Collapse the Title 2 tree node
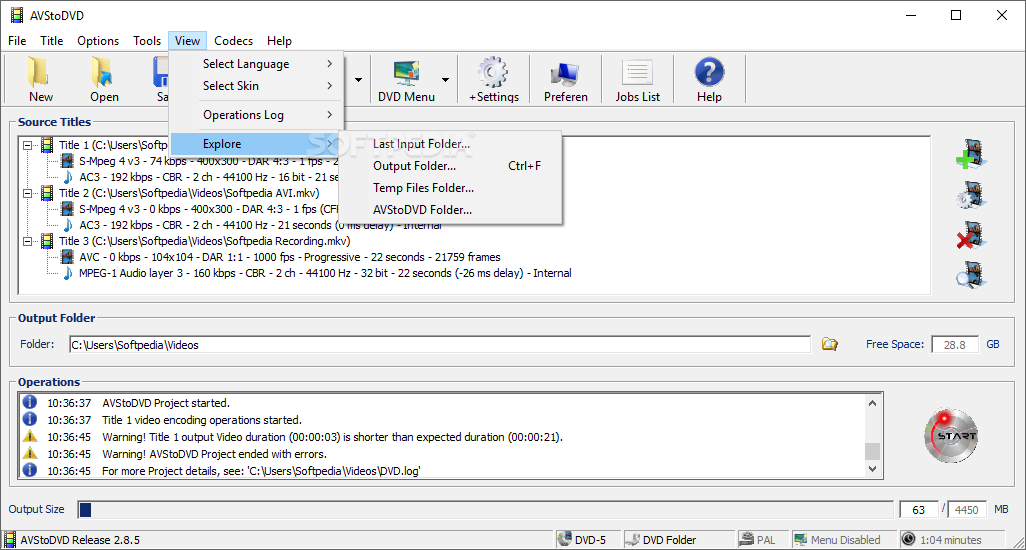1026x550 pixels. [x=27, y=193]
